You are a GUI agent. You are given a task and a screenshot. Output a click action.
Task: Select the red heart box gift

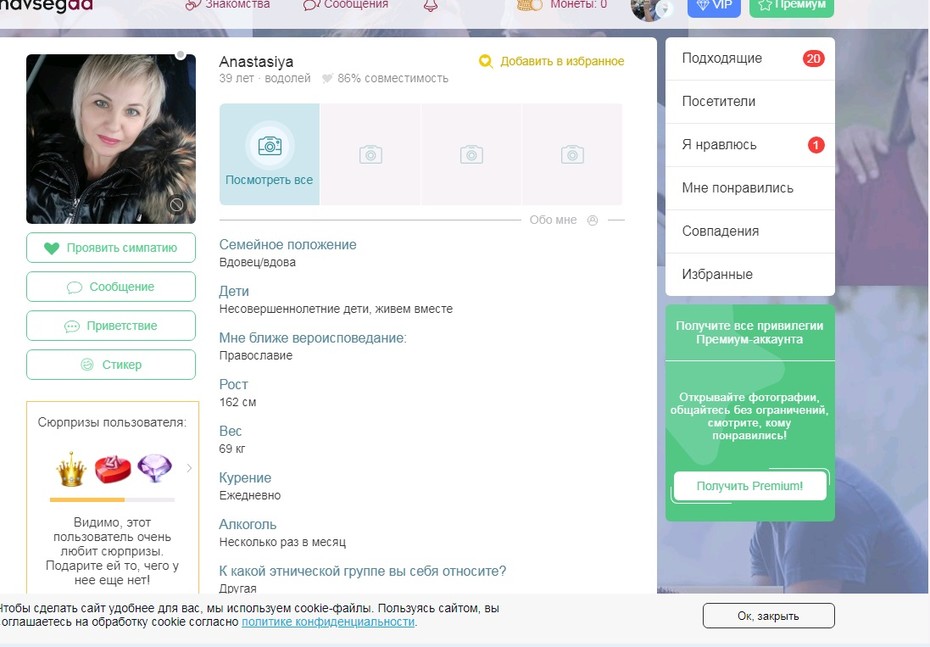pyautogui.click(x=113, y=468)
